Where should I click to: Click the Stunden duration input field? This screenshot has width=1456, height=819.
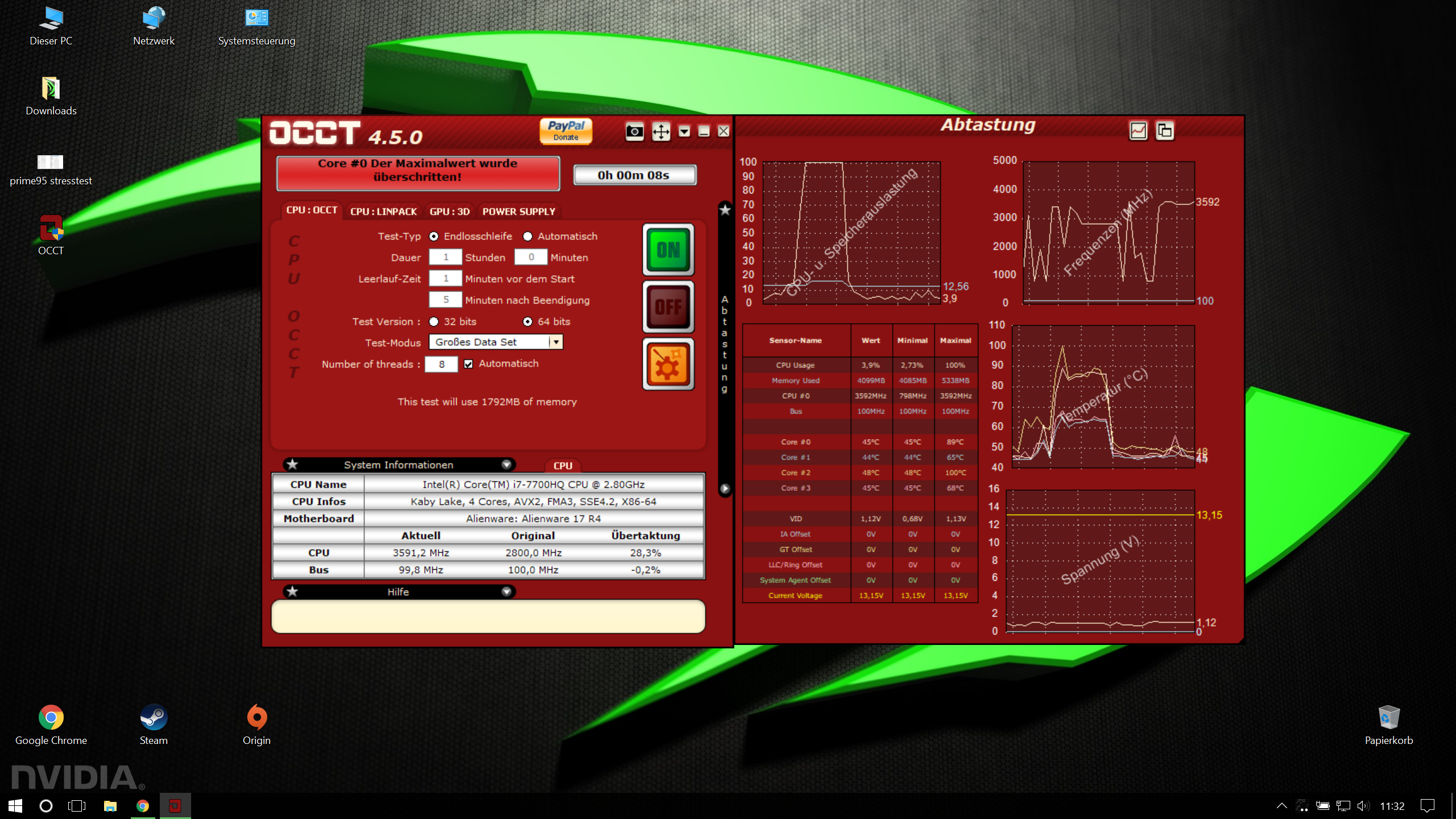[x=445, y=258]
